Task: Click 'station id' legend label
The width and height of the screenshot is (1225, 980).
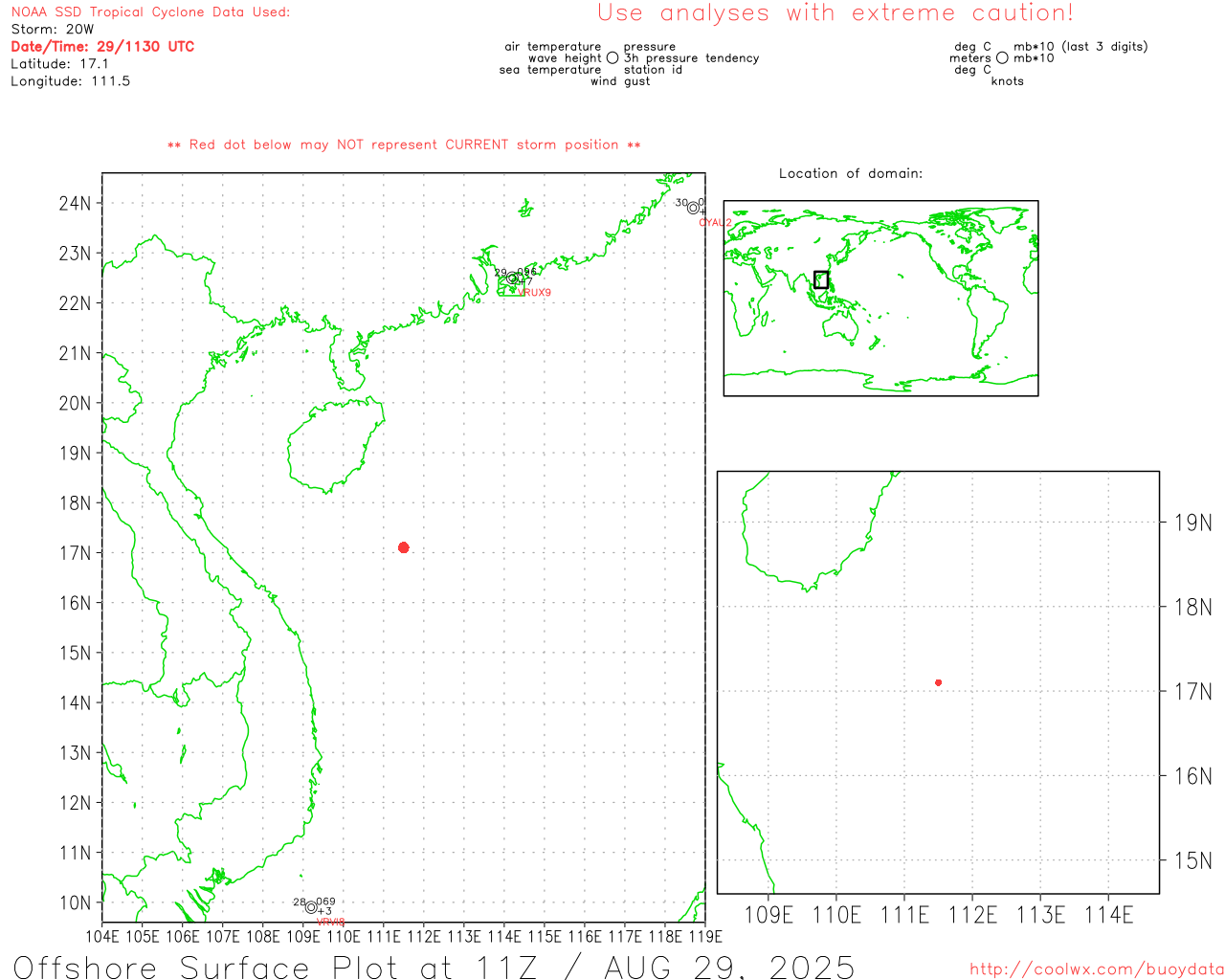Action: click(653, 69)
